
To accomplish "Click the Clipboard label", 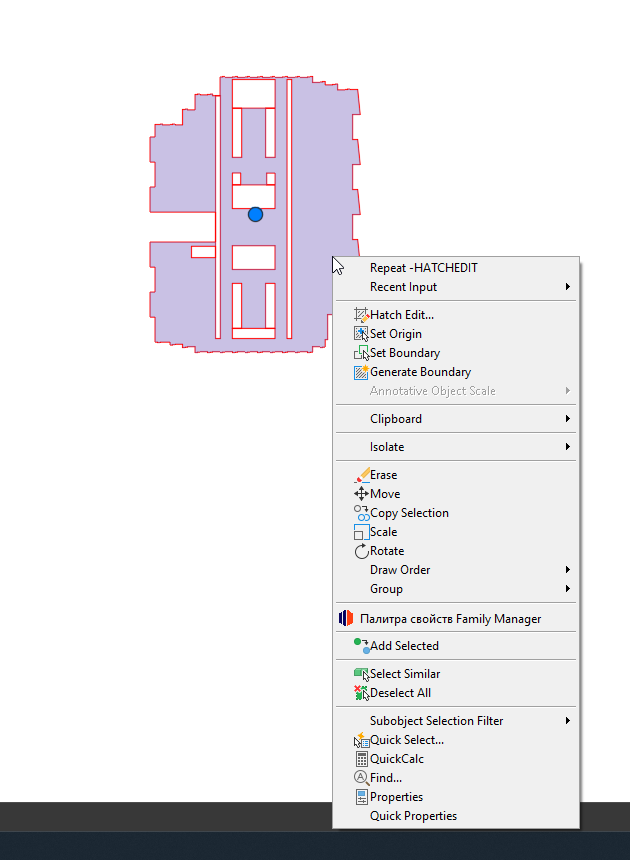I will tap(396, 419).
